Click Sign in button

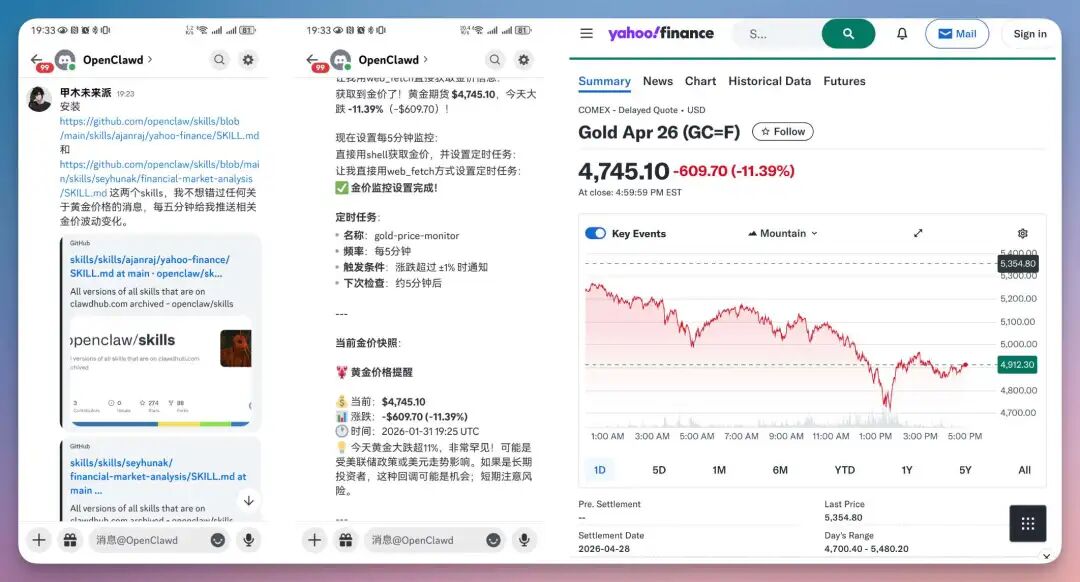(x=1029, y=34)
